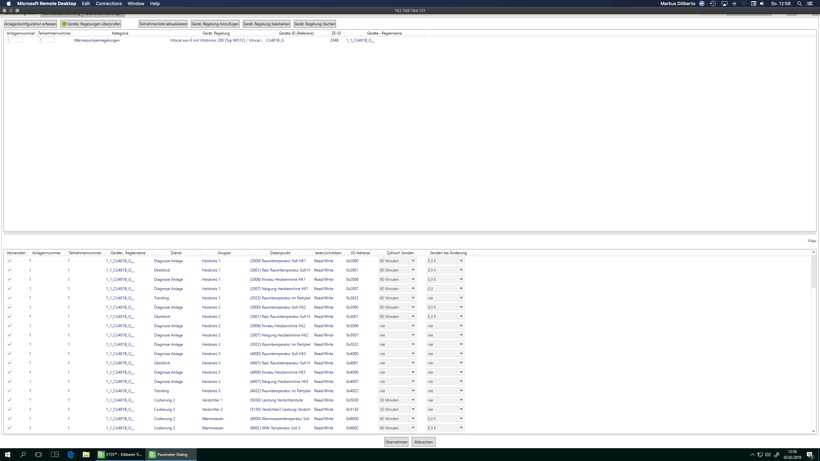Click the Datenpunkt column header

280,253
